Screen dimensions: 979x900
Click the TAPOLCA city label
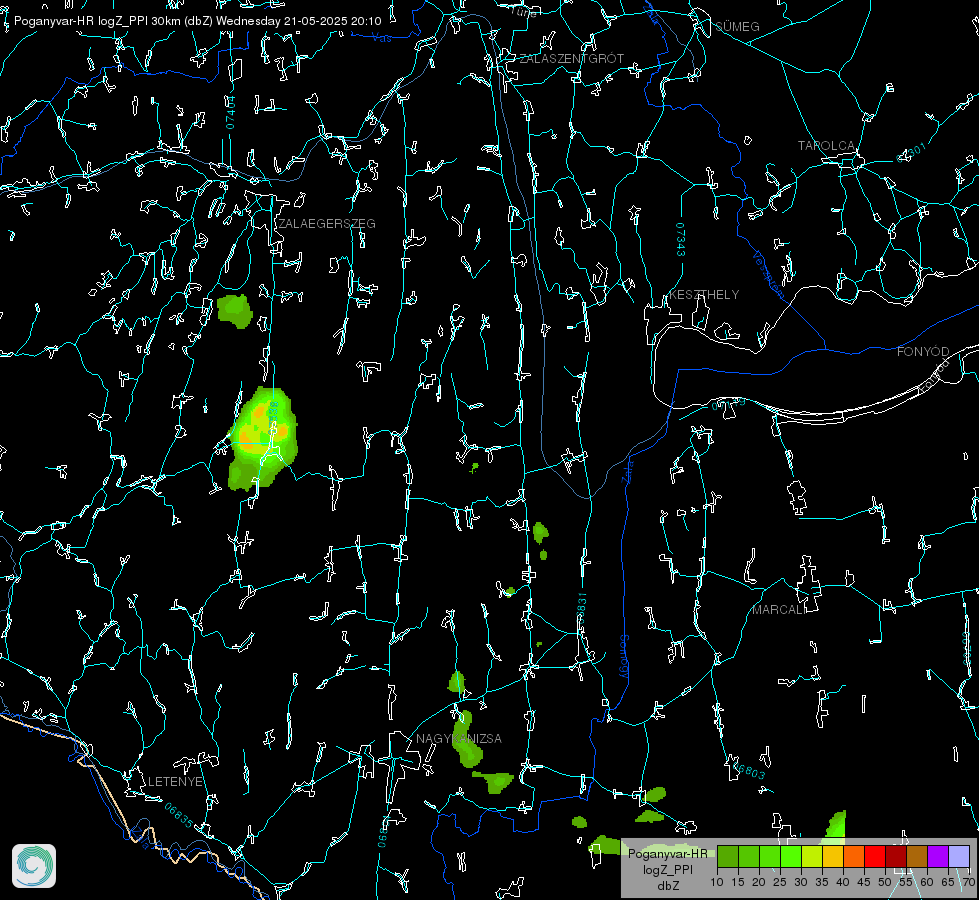827,146
